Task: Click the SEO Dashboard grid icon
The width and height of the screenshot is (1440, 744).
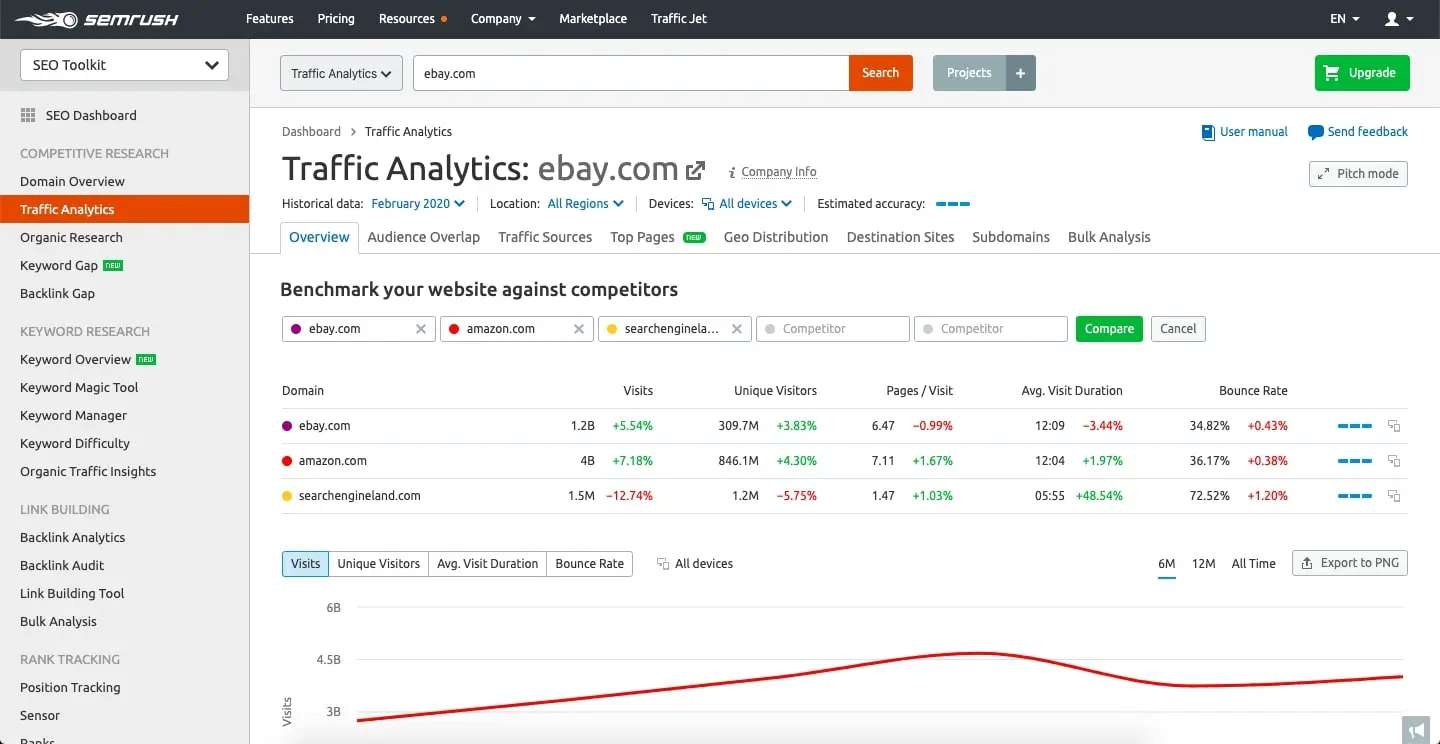Action: pos(28,115)
